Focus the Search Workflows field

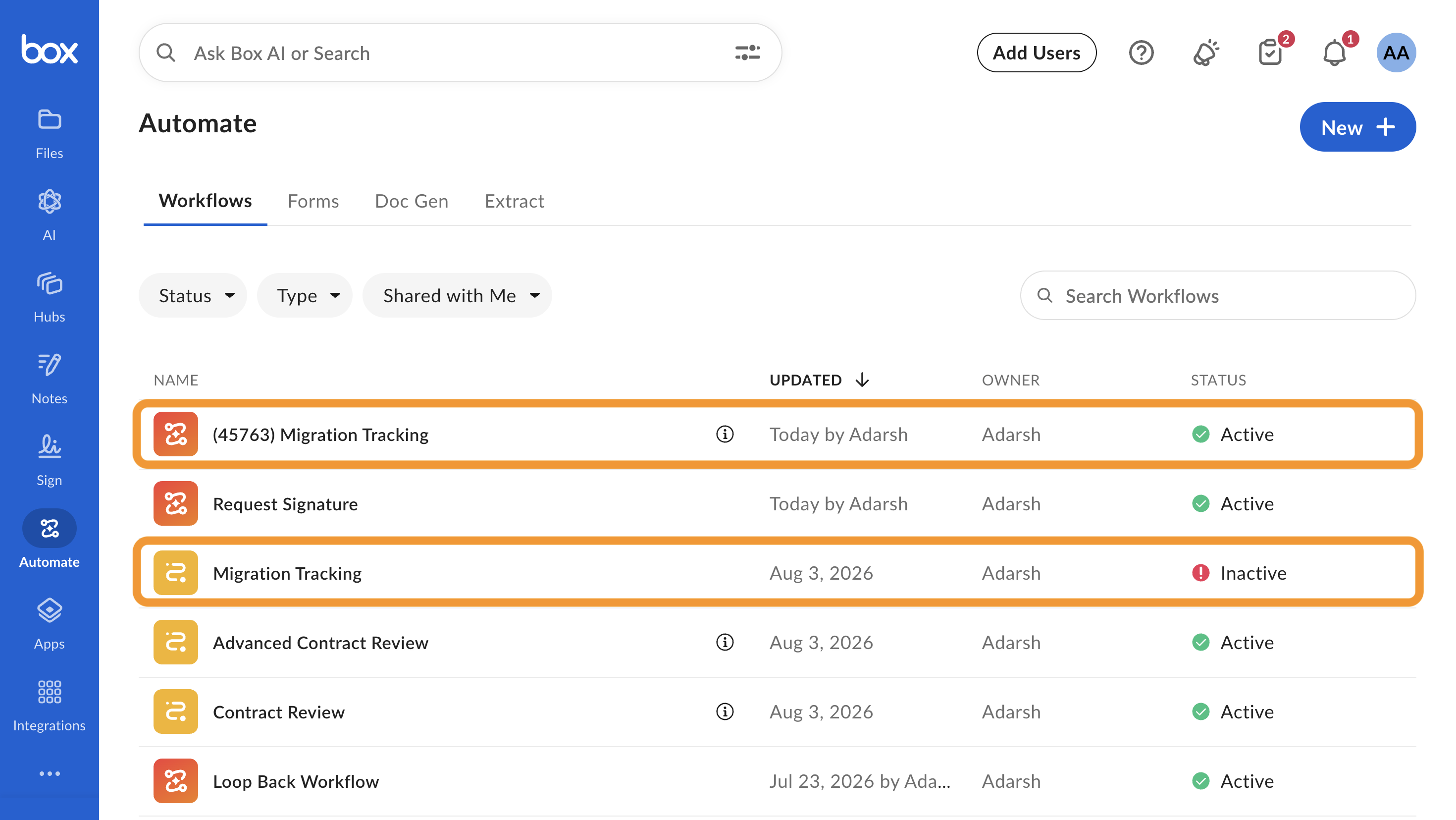1218,295
